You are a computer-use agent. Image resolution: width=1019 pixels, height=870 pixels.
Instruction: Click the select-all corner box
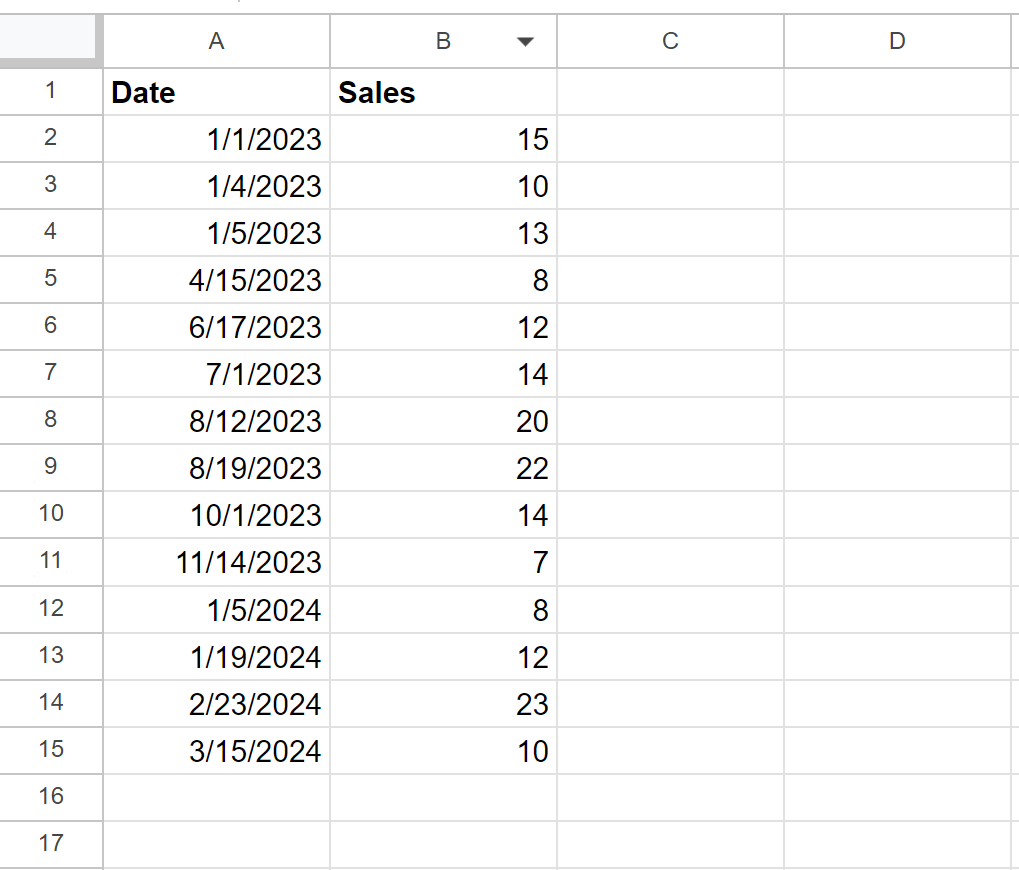(51, 41)
